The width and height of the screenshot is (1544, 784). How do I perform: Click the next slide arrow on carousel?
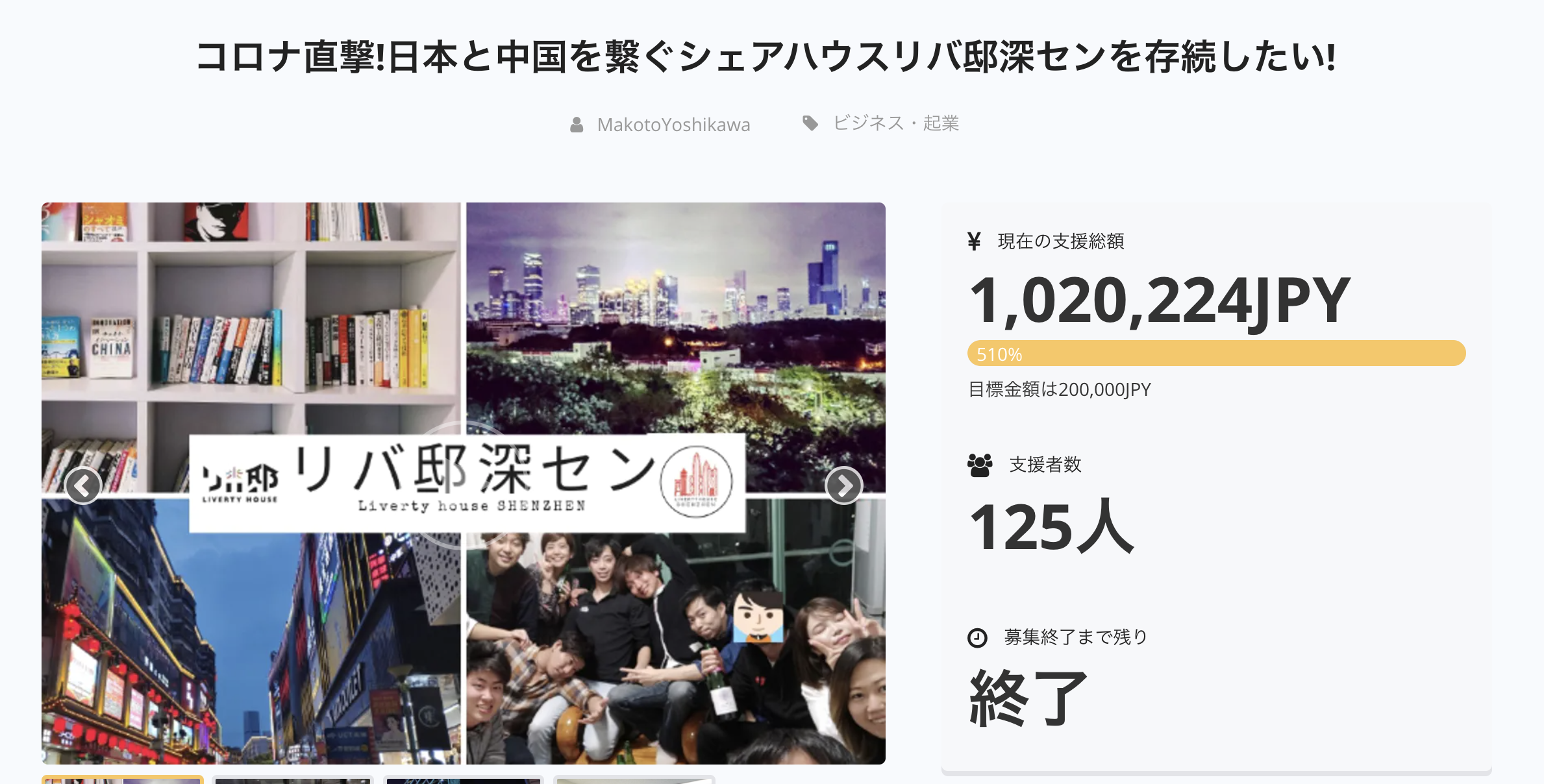click(x=843, y=485)
